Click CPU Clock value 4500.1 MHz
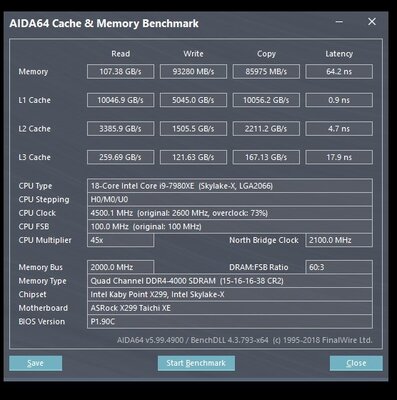The width and height of the screenshot is (397, 400). tap(230, 213)
